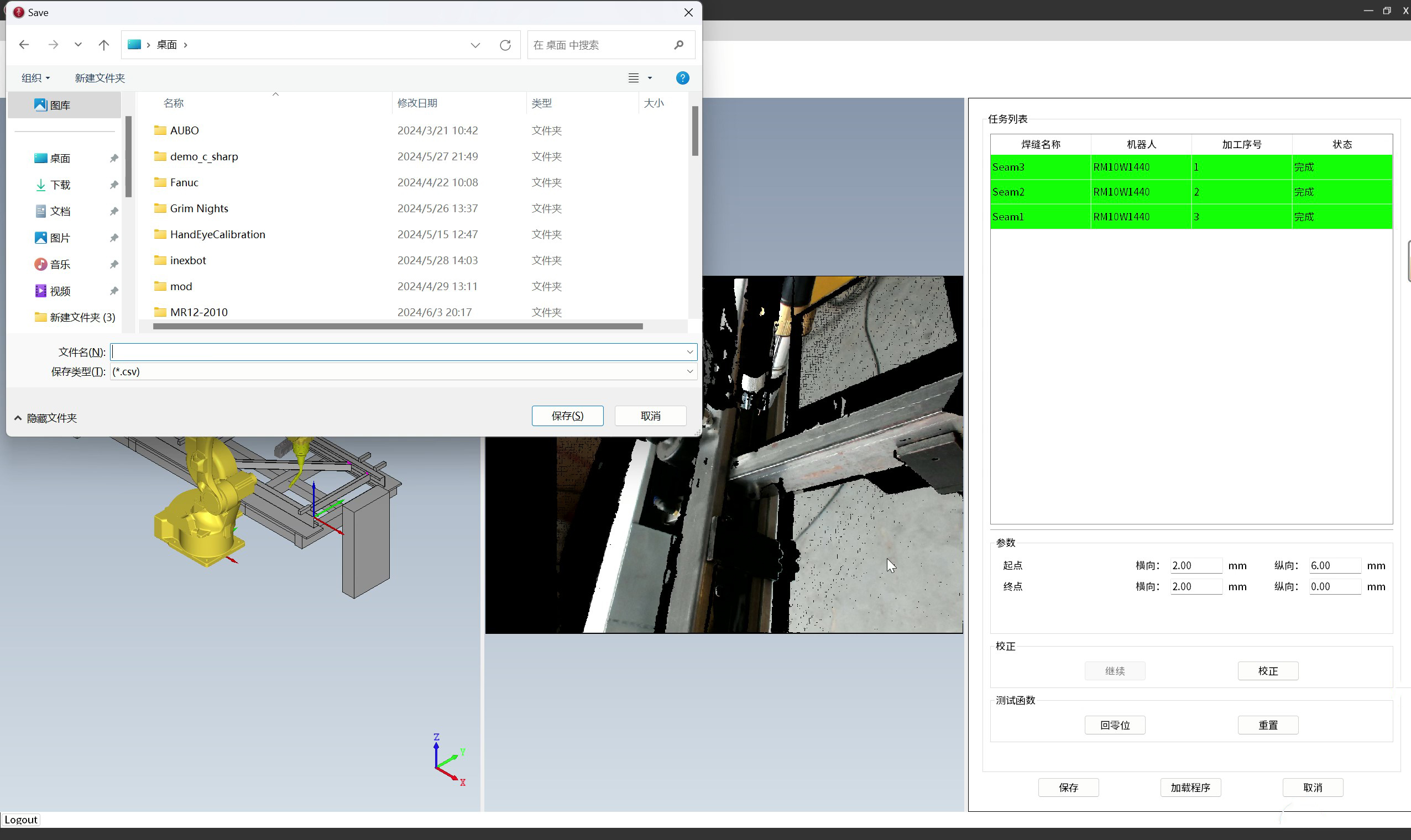Change the view layout icon

(634, 78)
